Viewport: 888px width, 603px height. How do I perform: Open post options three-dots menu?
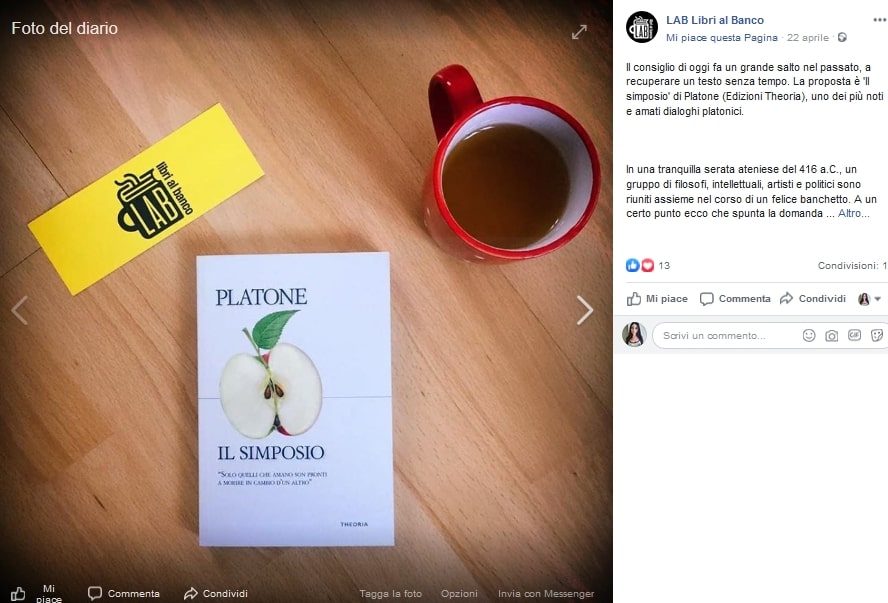(880, 20)
